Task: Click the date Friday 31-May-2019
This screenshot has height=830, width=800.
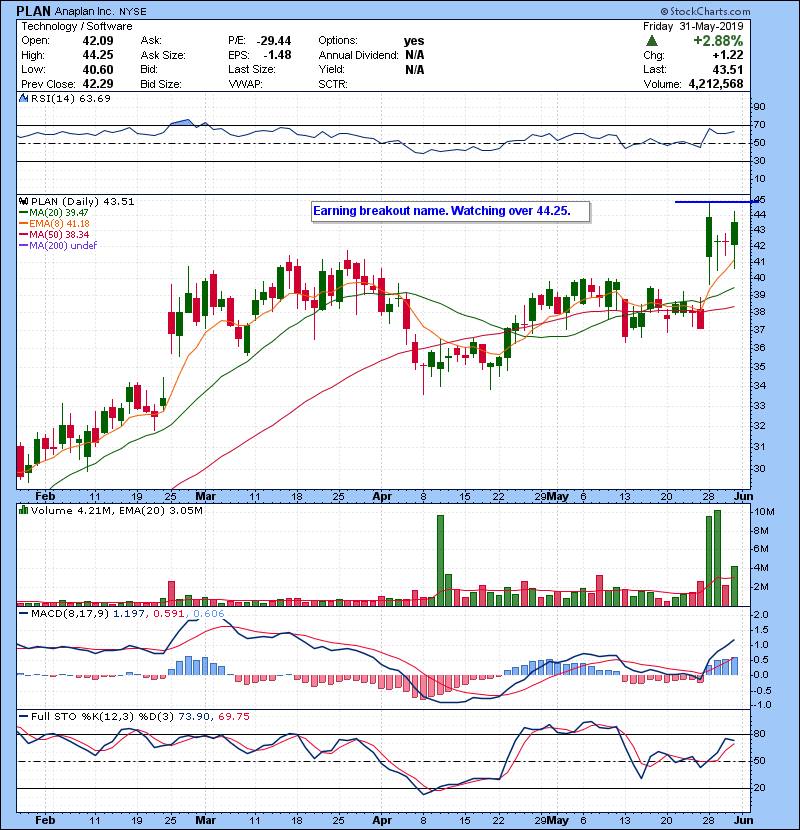Action: click(x=693, y=26)
